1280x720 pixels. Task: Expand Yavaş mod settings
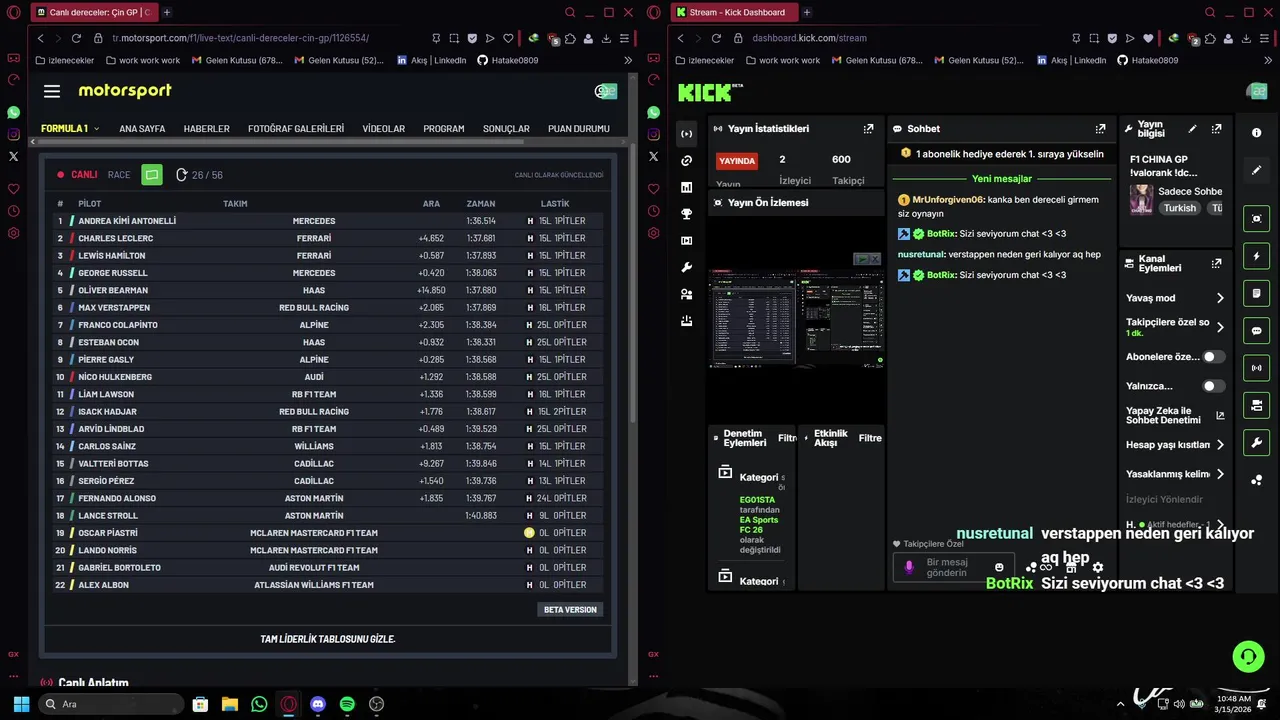pos(1175,298)
